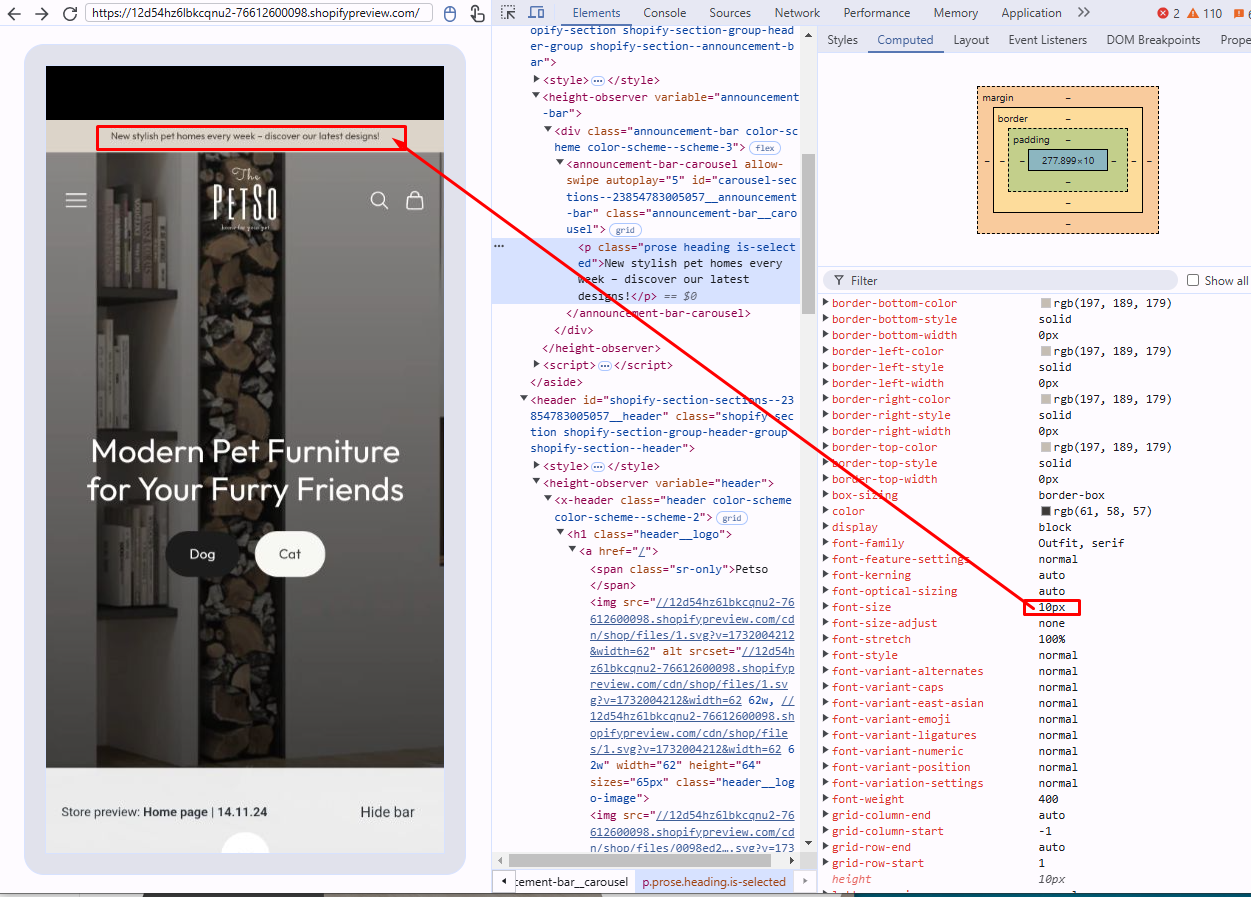Click the Petso logo in the preview header
1251x897 pixels.
[245, 198]
